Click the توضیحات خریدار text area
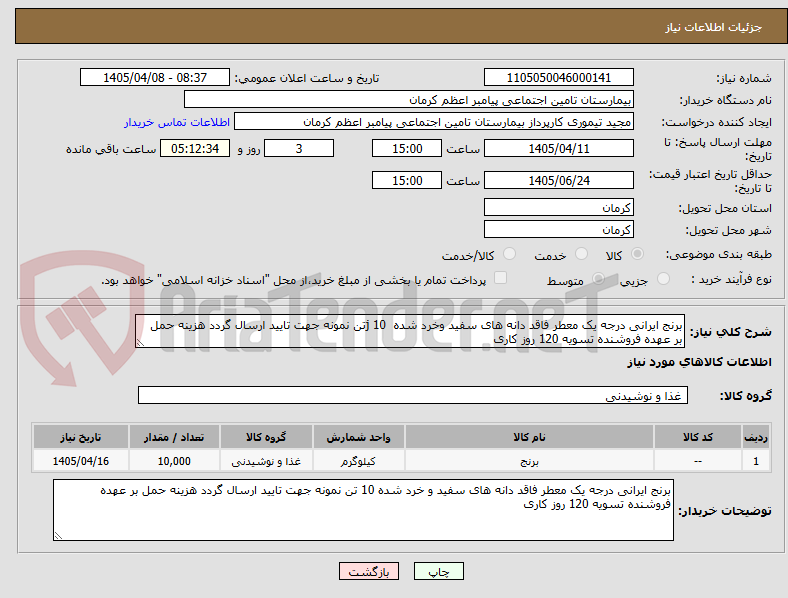Viewport: 788px width, 598px height. (x=363, y=510)
